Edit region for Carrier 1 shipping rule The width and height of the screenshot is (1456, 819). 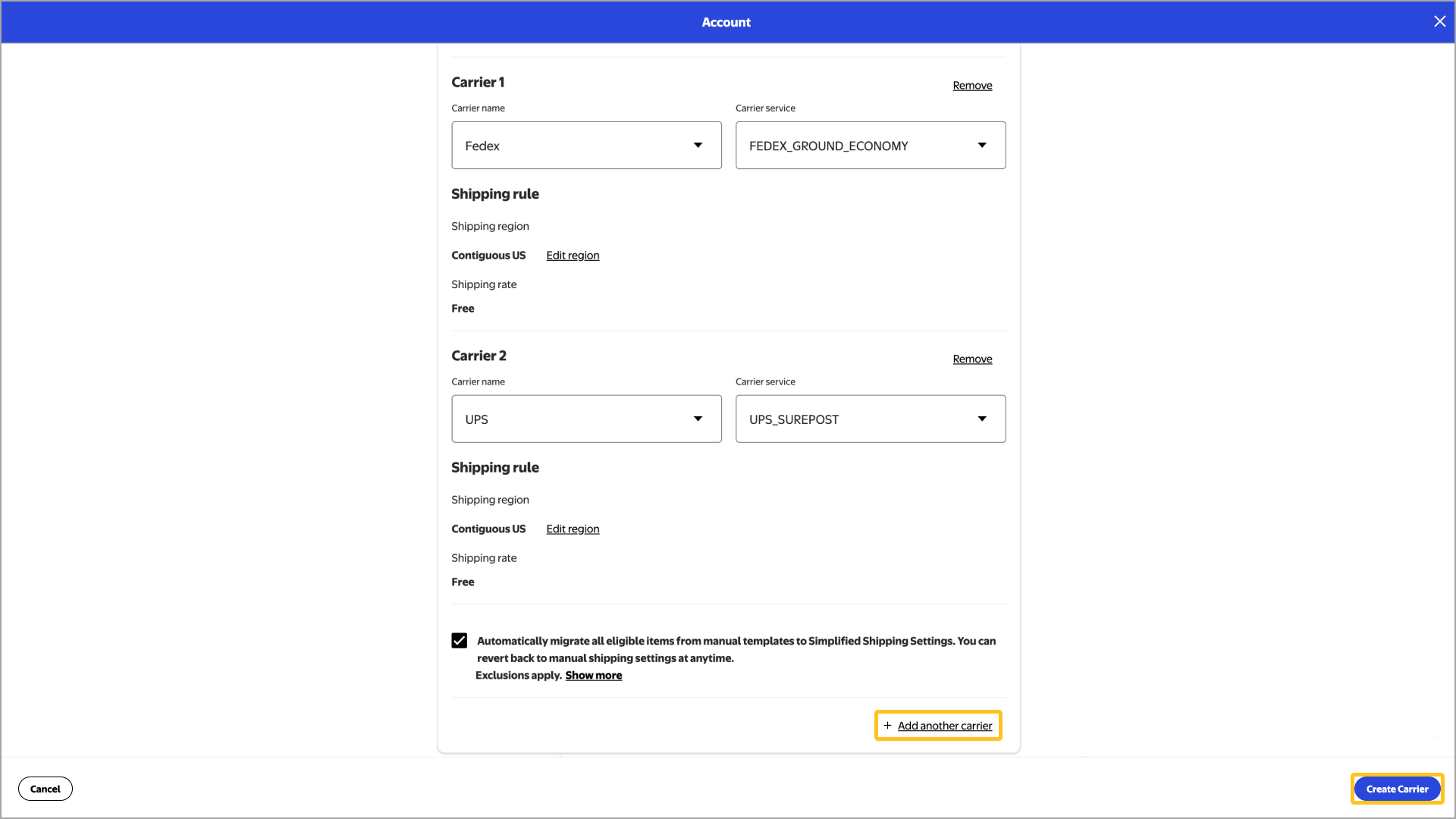click(x=573, y=256)
